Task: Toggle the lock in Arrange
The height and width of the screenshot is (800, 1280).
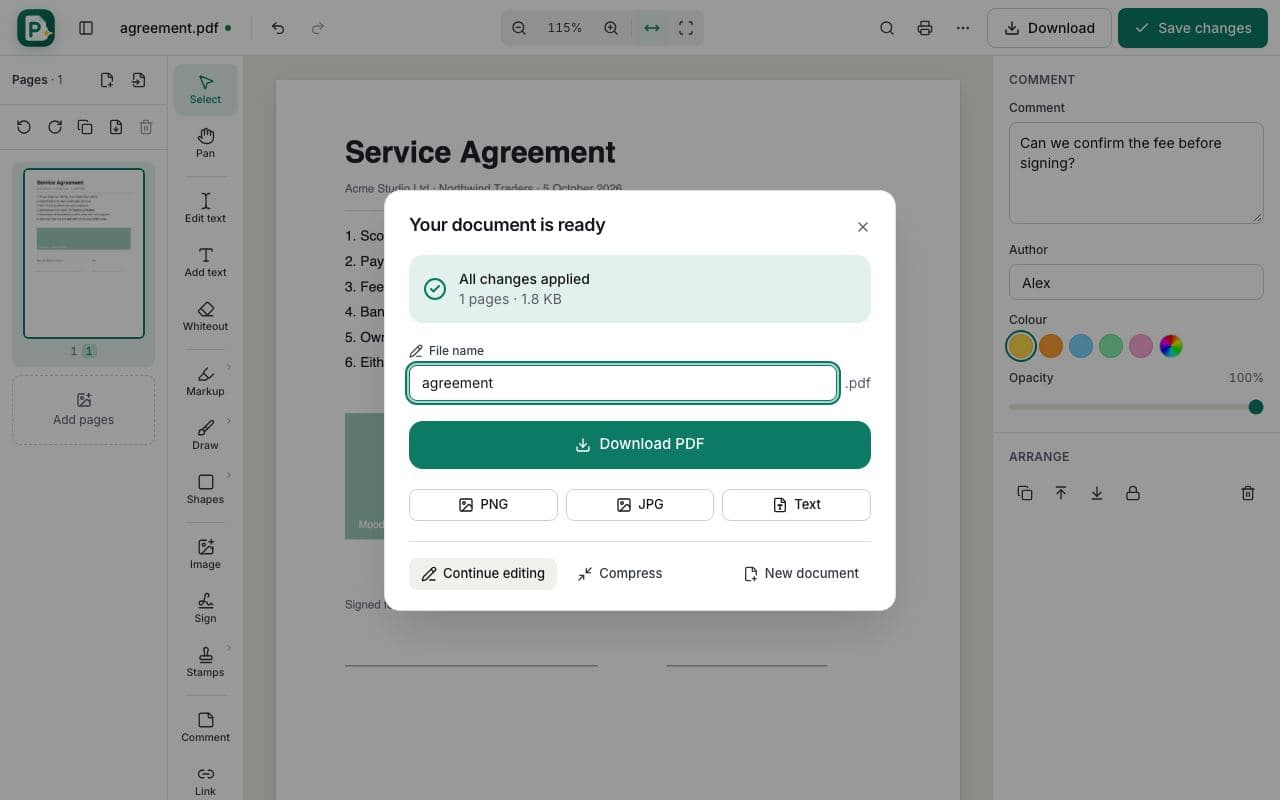Action: 1133,493
